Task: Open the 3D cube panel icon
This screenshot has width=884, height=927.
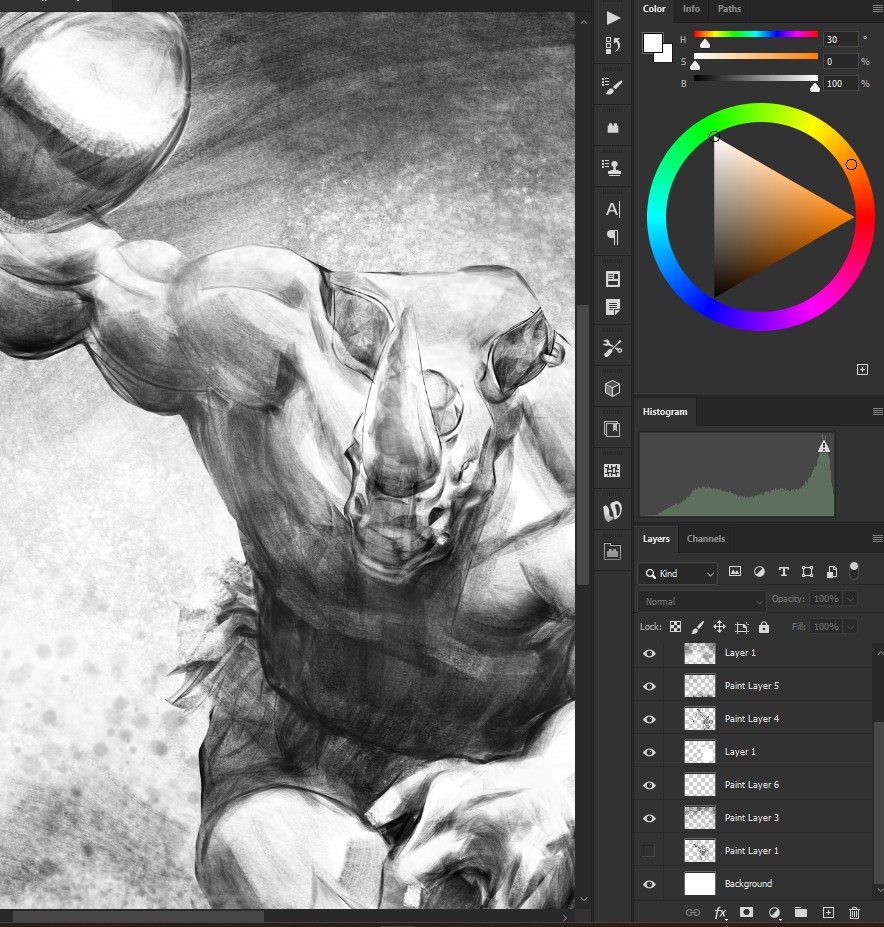Action: coord(613,388)
